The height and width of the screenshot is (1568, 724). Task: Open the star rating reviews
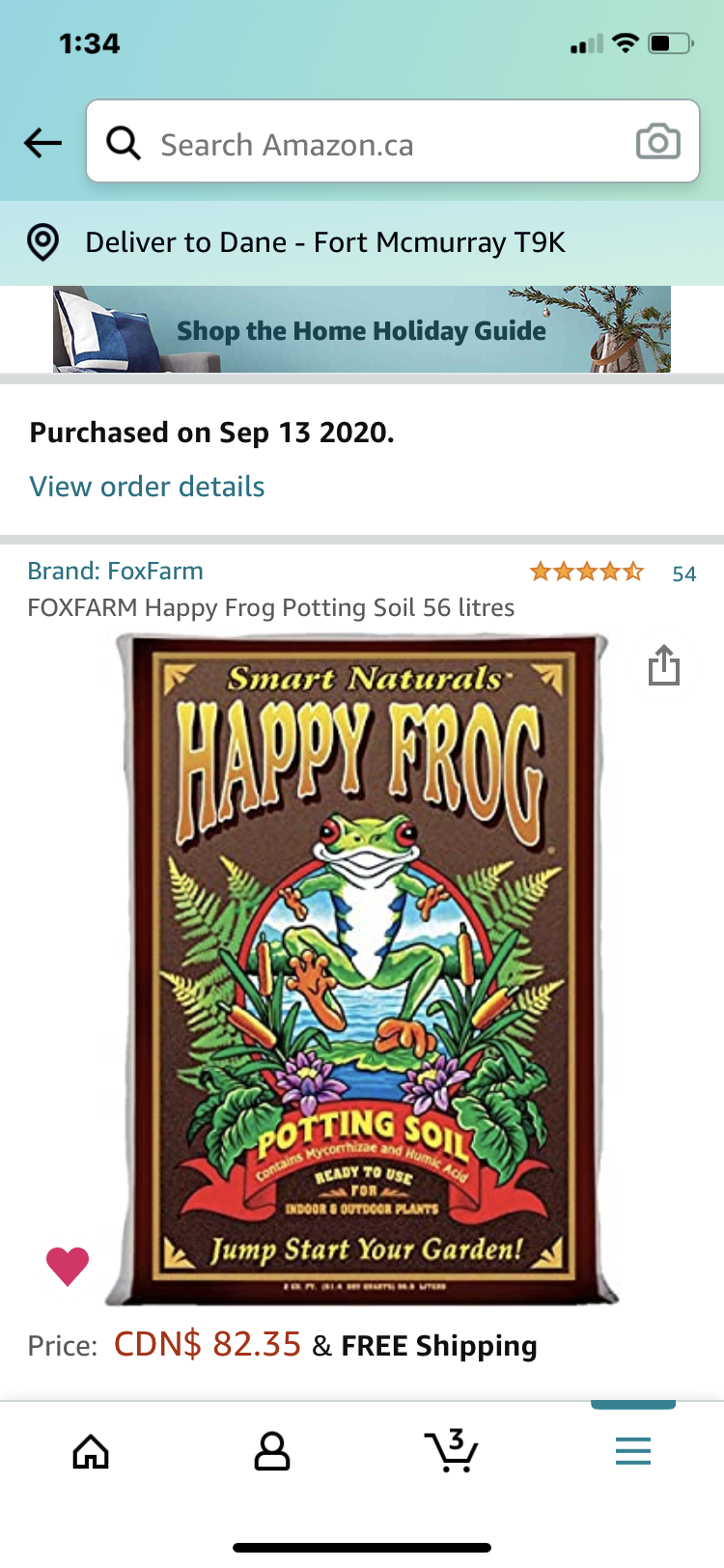pos(586,572)
